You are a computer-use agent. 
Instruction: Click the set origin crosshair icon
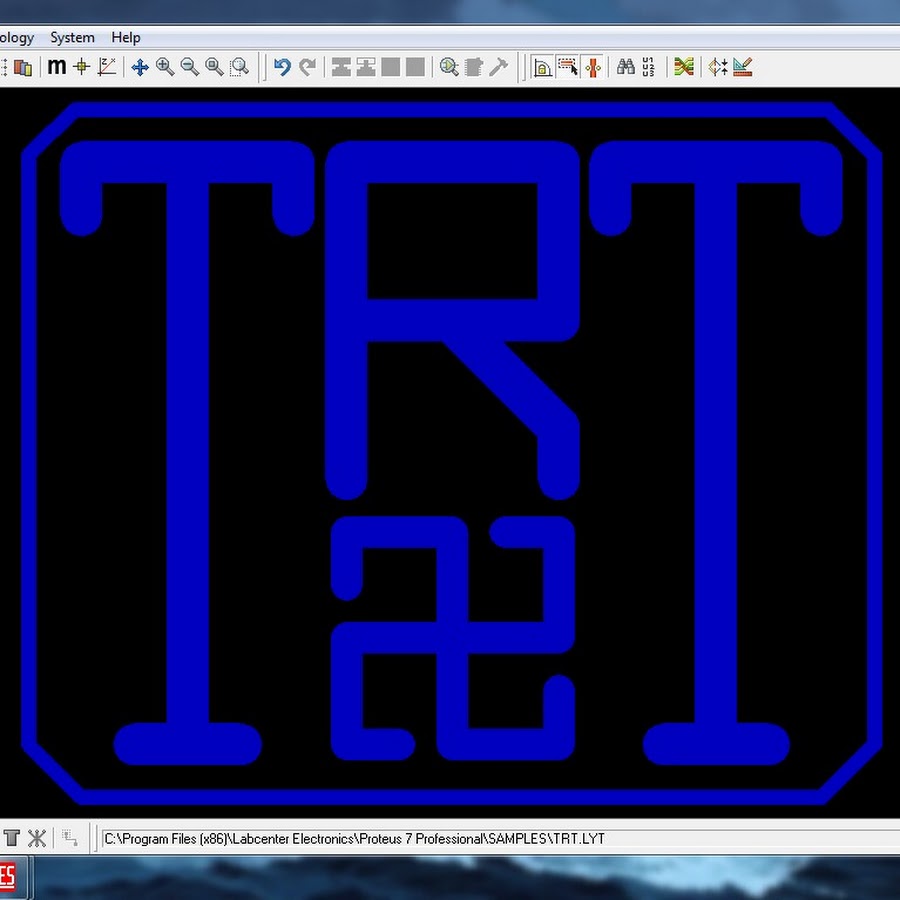pyautogui.click(x=81, y=67)
